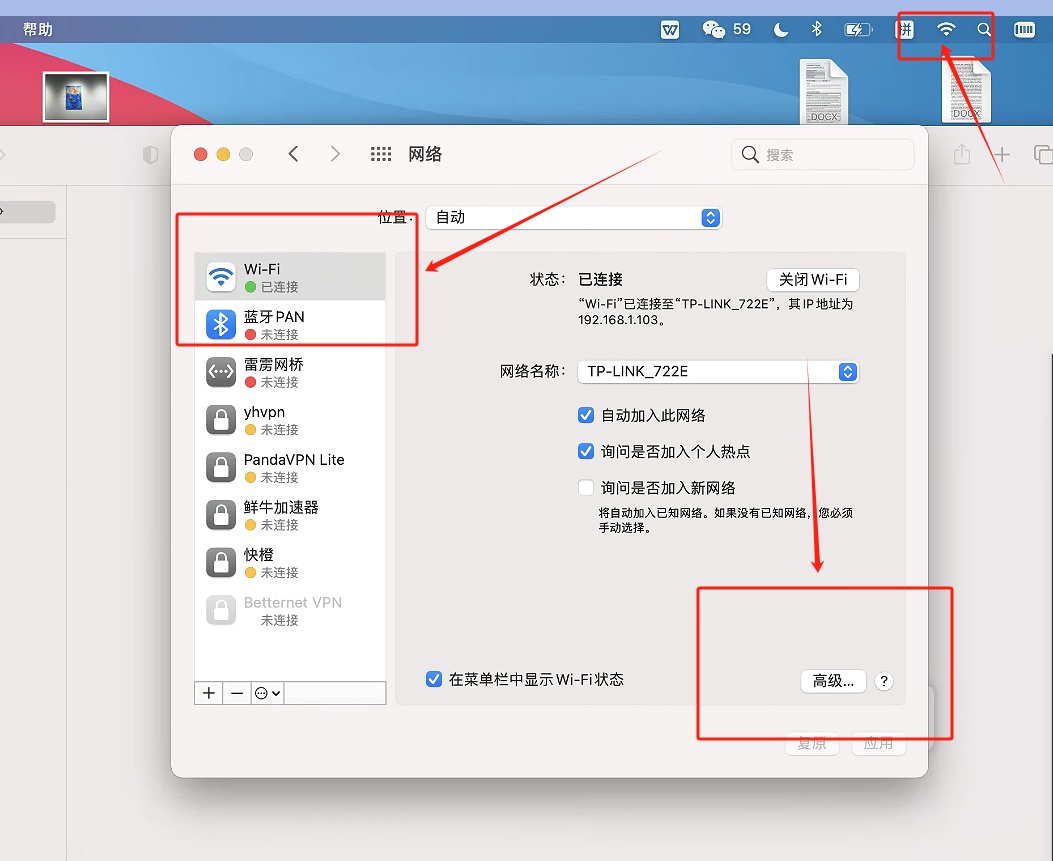Remove service with the minus button
This screenshot has width=1053, height=861.
(236, 693)
